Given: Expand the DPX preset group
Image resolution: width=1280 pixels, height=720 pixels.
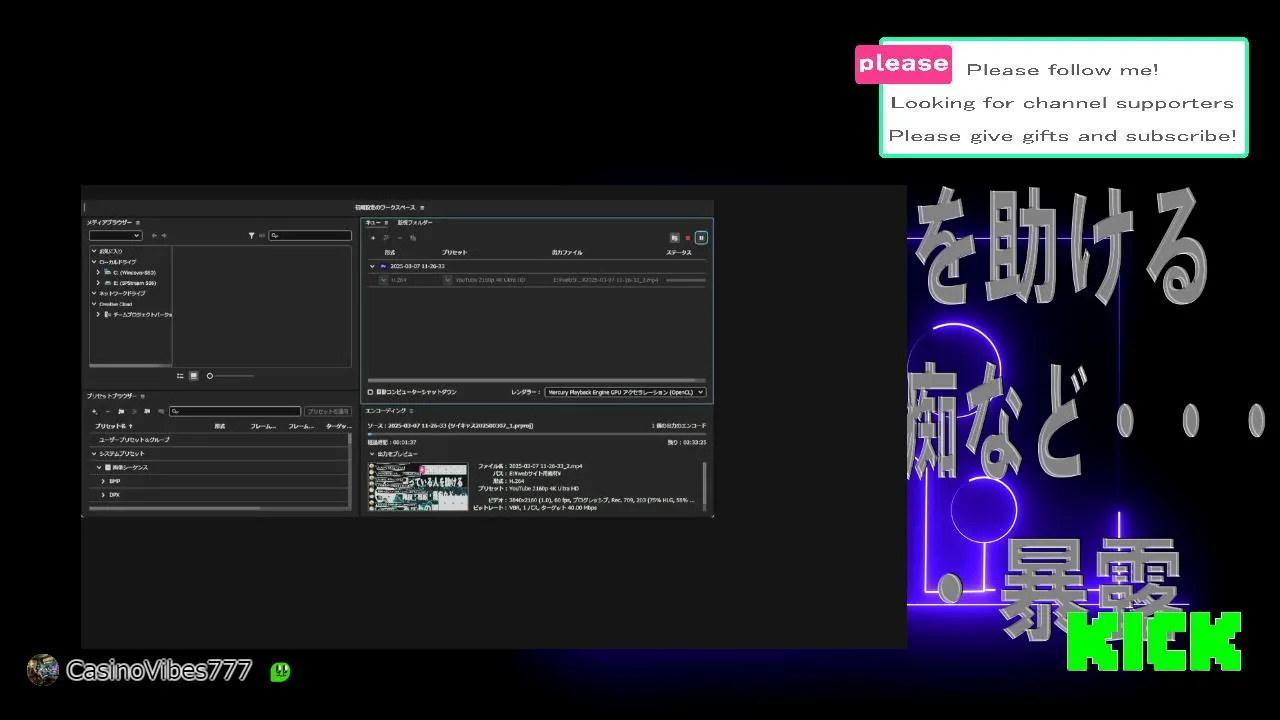Looking at the screenshot, I should [103, 495].
